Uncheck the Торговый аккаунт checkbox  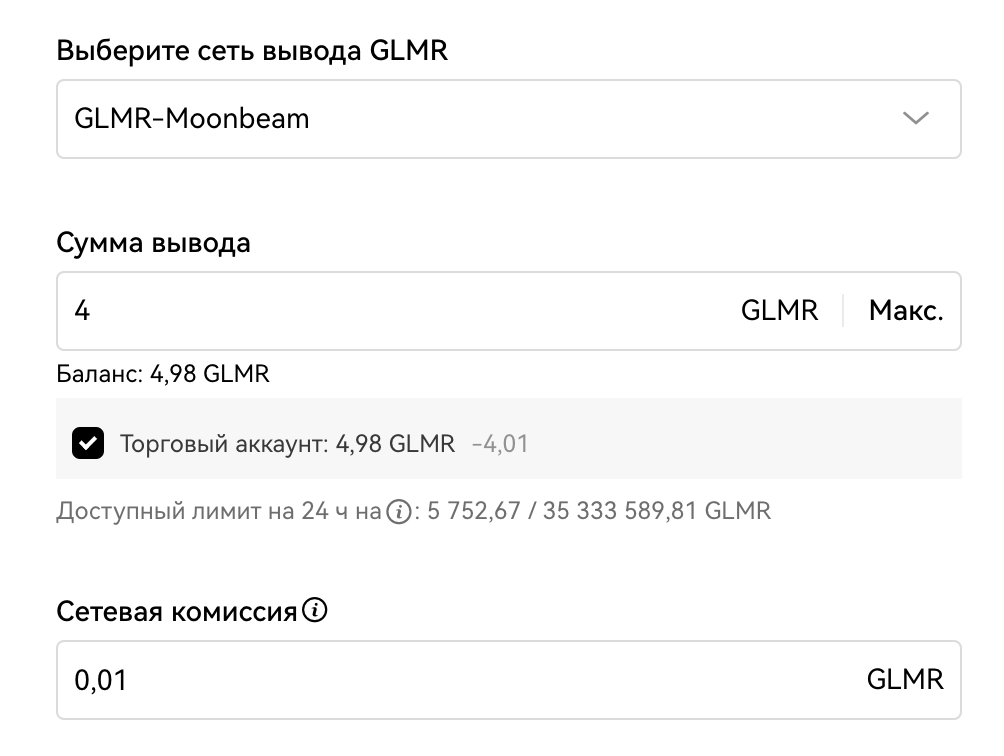[88, 443]
